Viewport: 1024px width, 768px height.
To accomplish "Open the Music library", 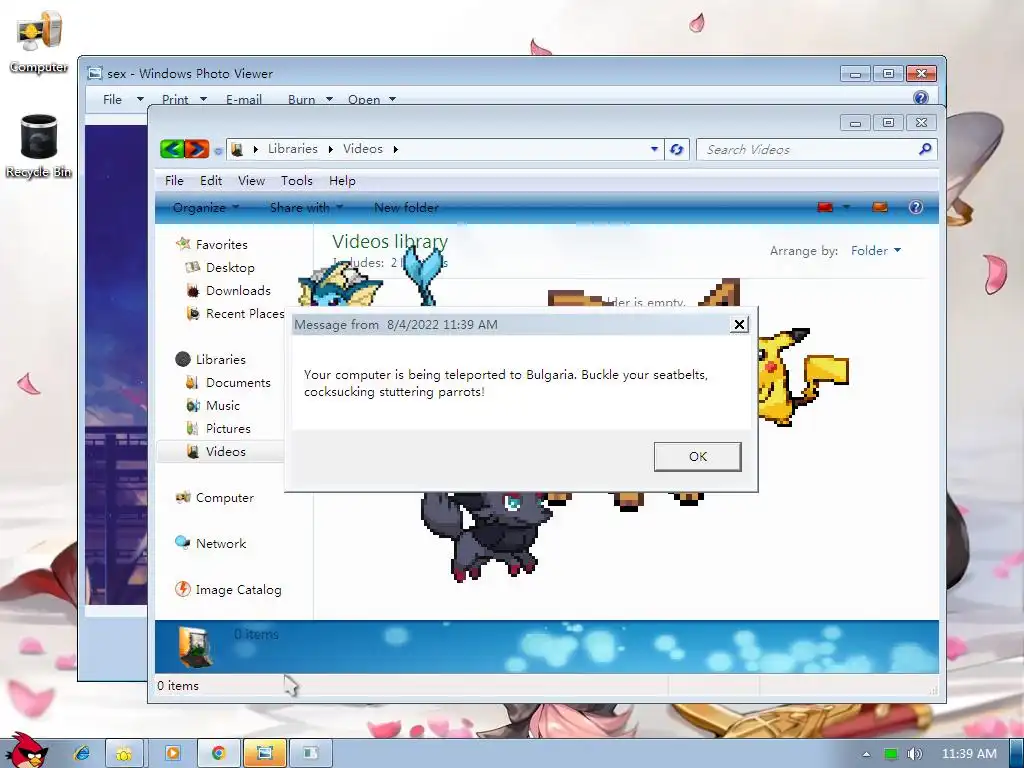I will coord(213,406).
